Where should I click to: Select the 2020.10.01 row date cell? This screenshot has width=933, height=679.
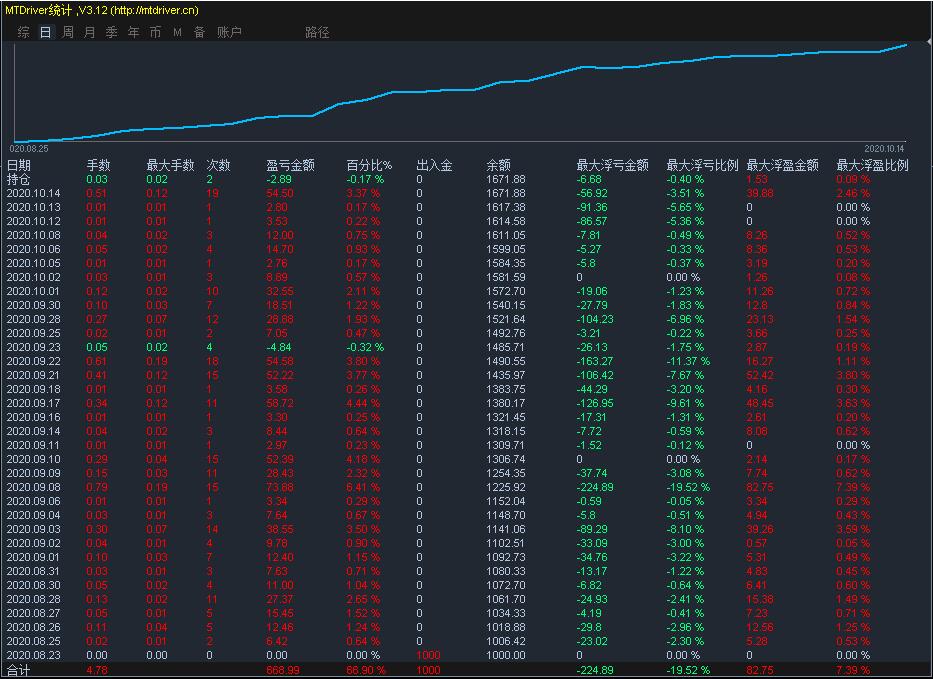pyautogui.click(x=33, y=291)
